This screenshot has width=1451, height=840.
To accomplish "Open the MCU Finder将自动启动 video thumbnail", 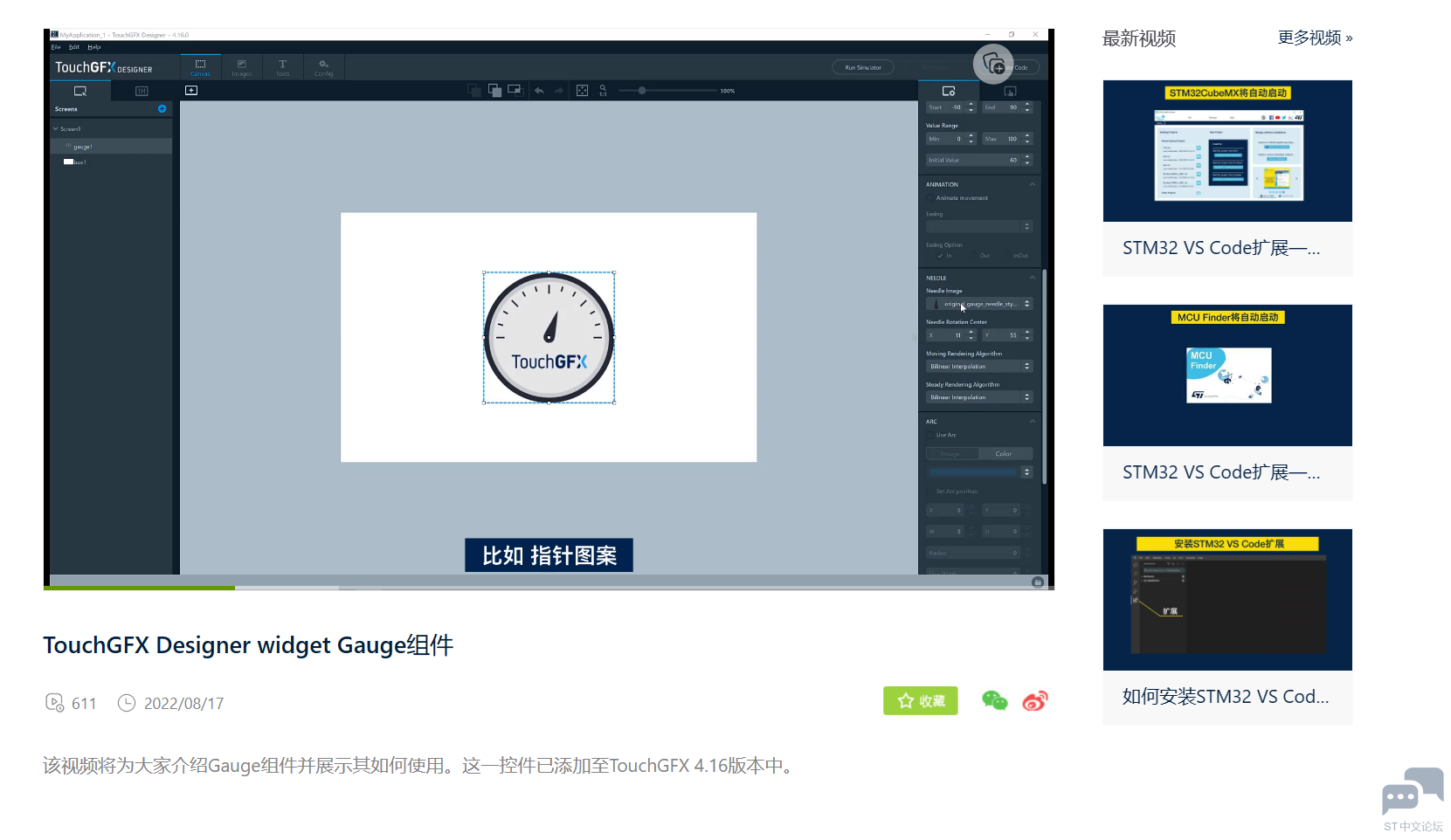I will 1227,375.
